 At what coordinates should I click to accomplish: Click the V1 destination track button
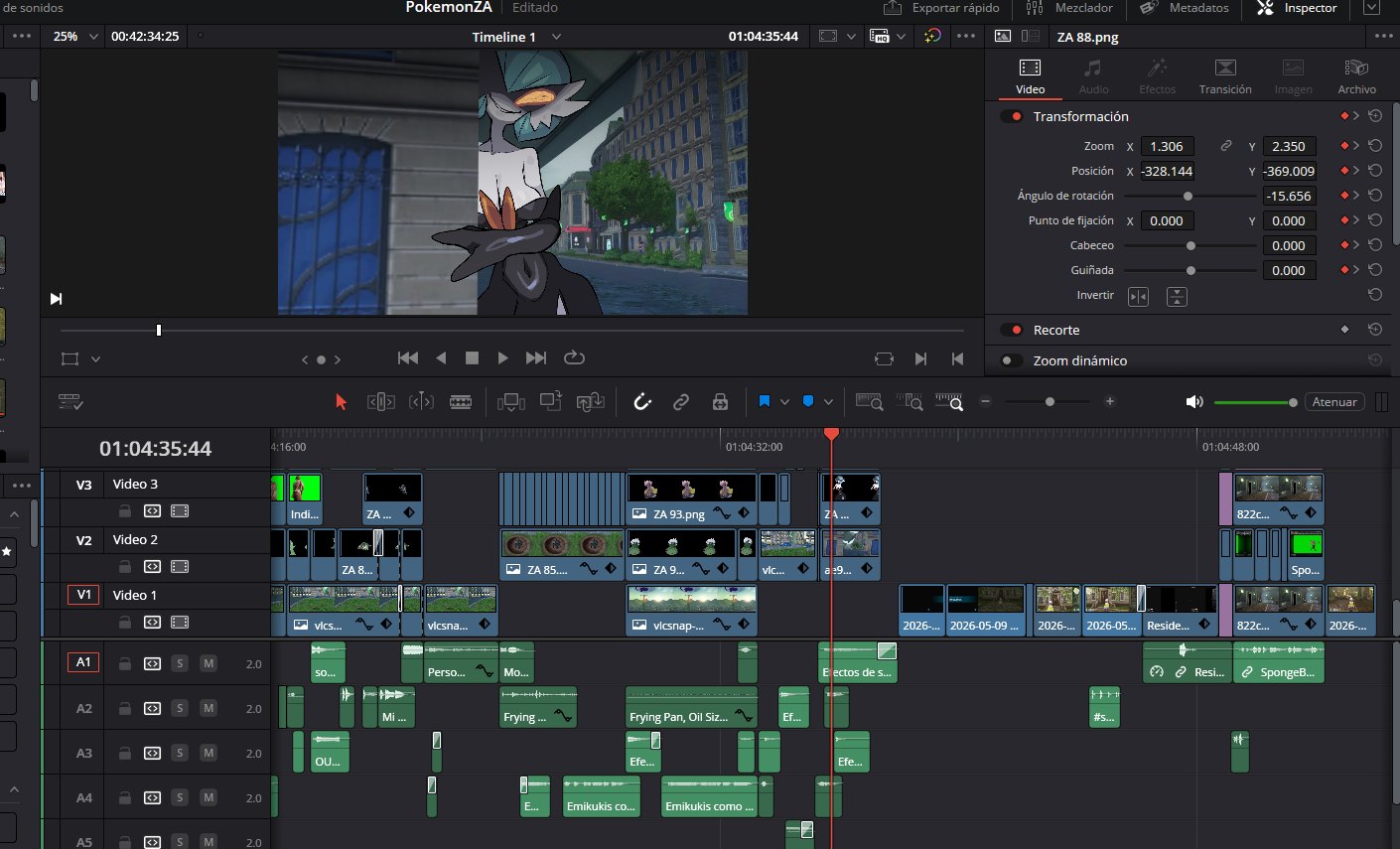point(84,595)
